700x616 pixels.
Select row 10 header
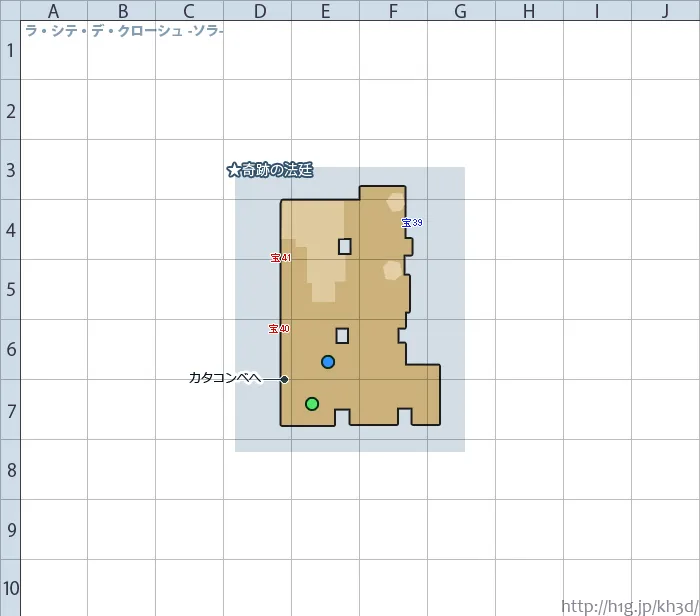[x=10, y=588]
